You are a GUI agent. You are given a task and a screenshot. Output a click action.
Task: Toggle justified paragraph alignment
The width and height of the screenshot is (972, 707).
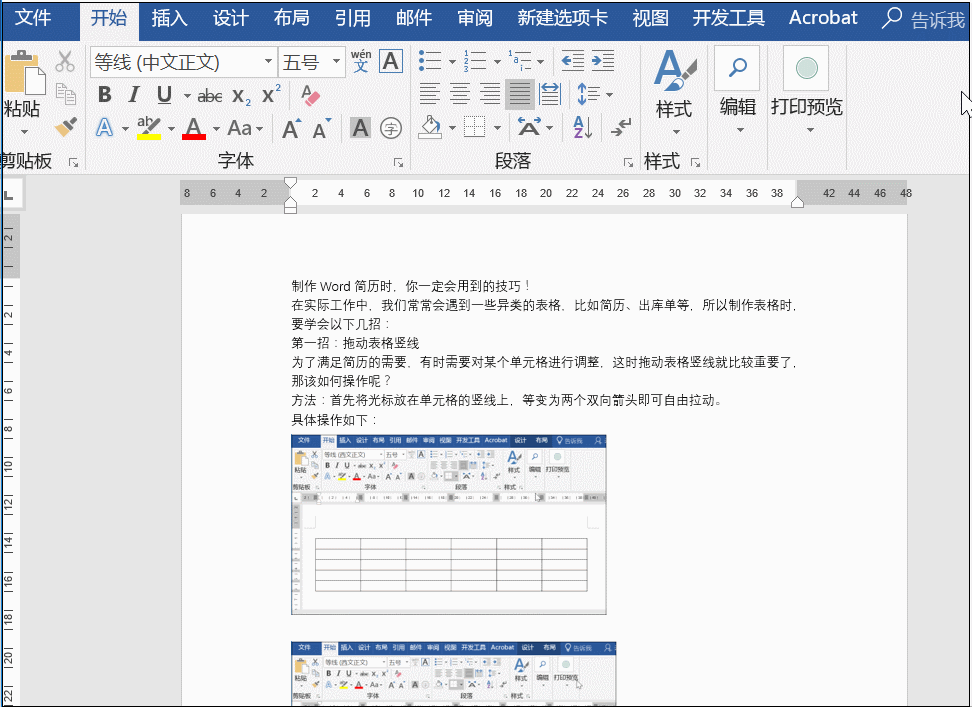click(519, 94)
